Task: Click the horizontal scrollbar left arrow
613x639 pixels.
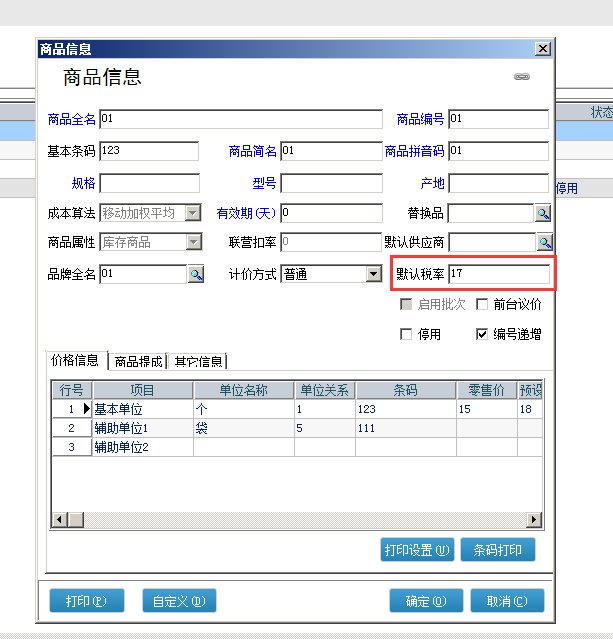Action: [60, 520]
